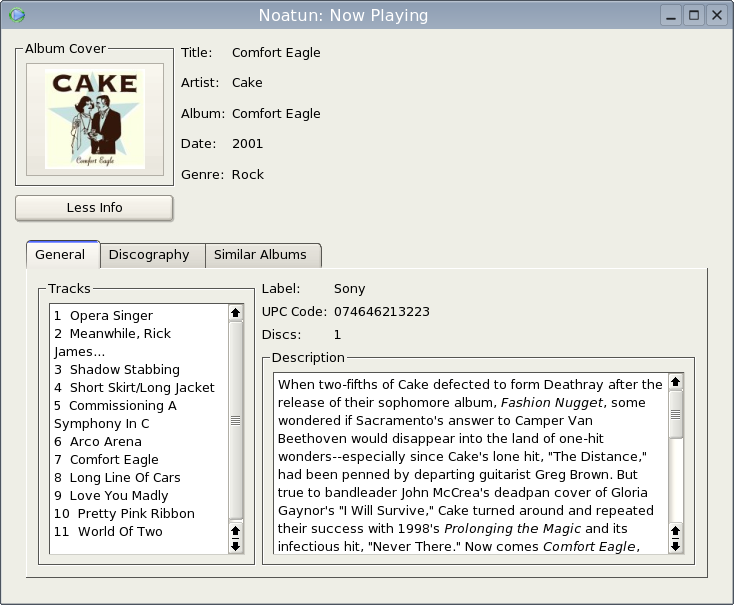Select track 3 Shadow Stabbing
The height and width of the screenshot is (605, 734).
coord(117,369)
